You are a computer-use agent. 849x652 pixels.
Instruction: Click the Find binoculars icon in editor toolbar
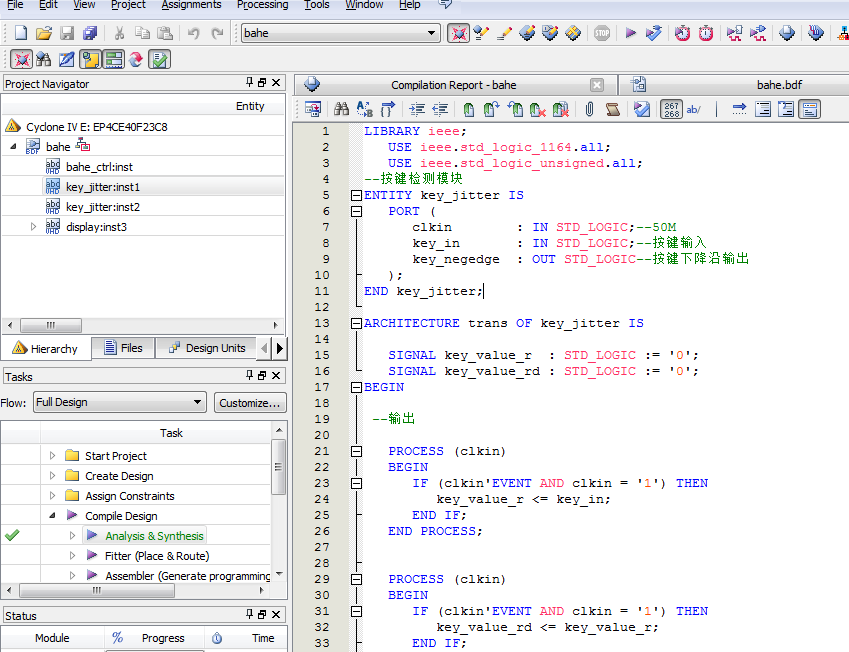(341, 109)
